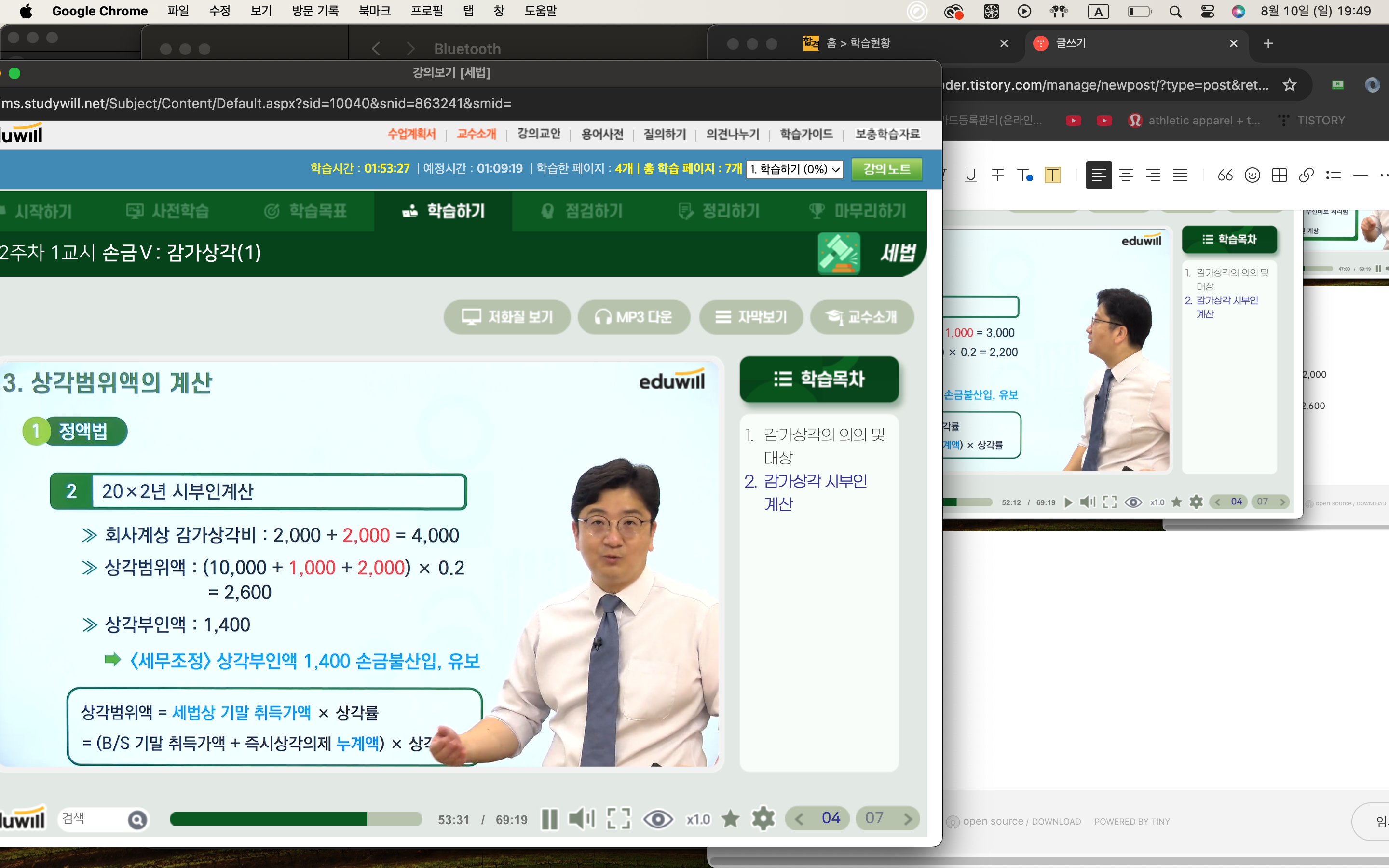Screen dimensions: 1389x868
Task: Expand the 1. 학습하기 (0%) dropdown
Action: (x=795, y=169)
